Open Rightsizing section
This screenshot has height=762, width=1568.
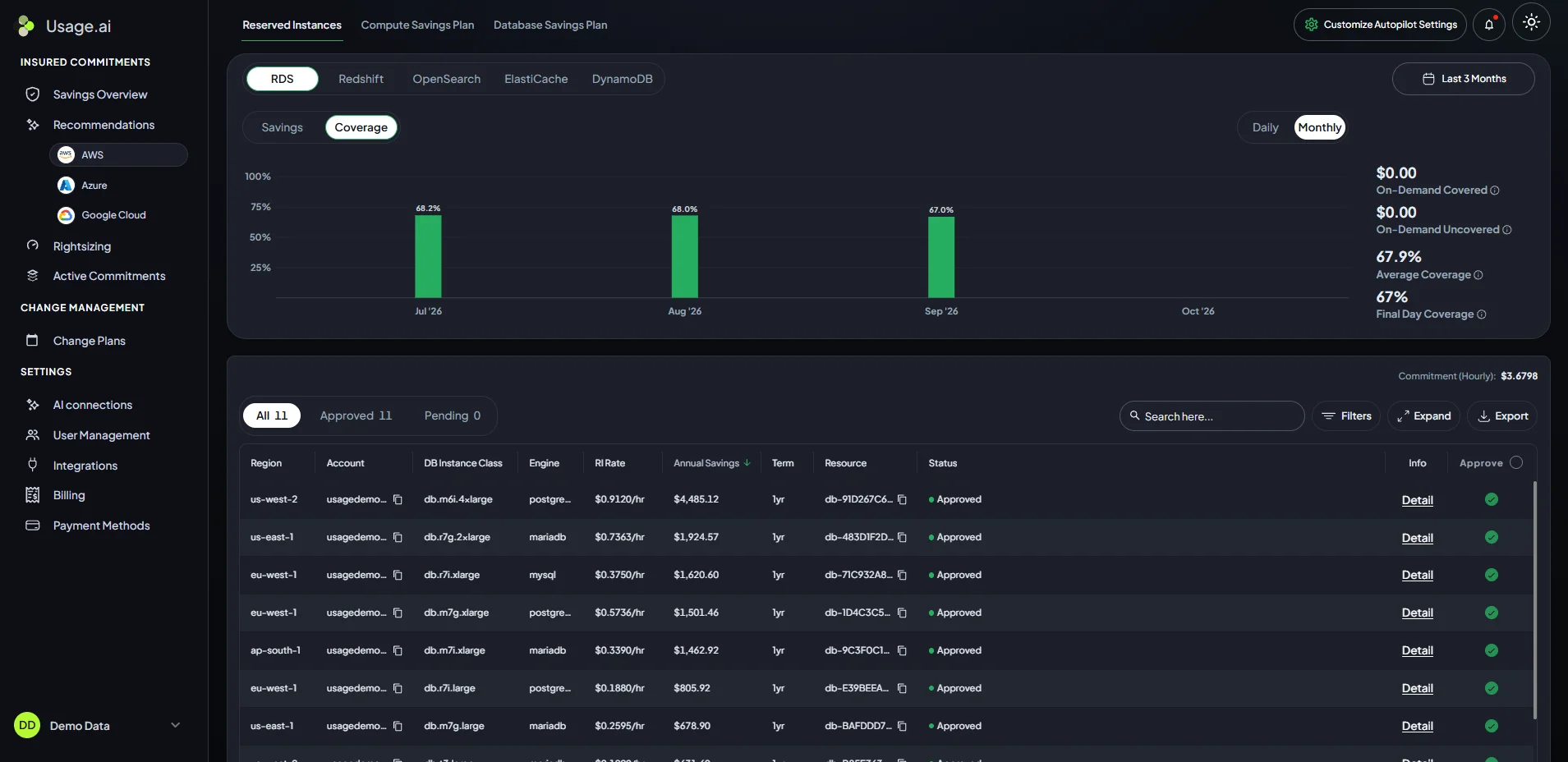(x=82, y=246)
